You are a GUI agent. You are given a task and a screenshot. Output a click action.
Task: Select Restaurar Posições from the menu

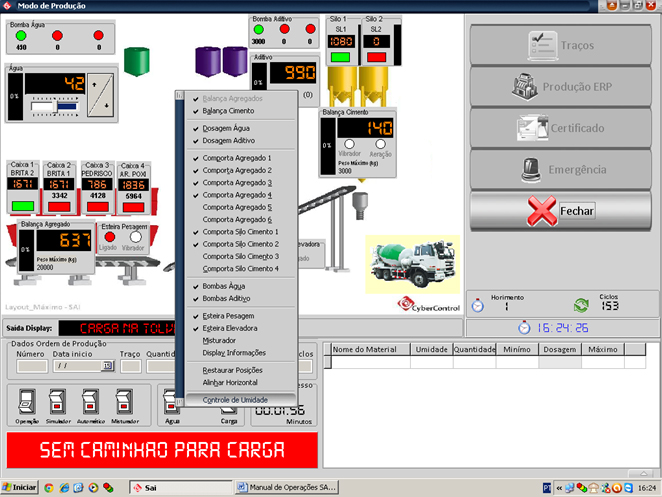coord(237,370)
